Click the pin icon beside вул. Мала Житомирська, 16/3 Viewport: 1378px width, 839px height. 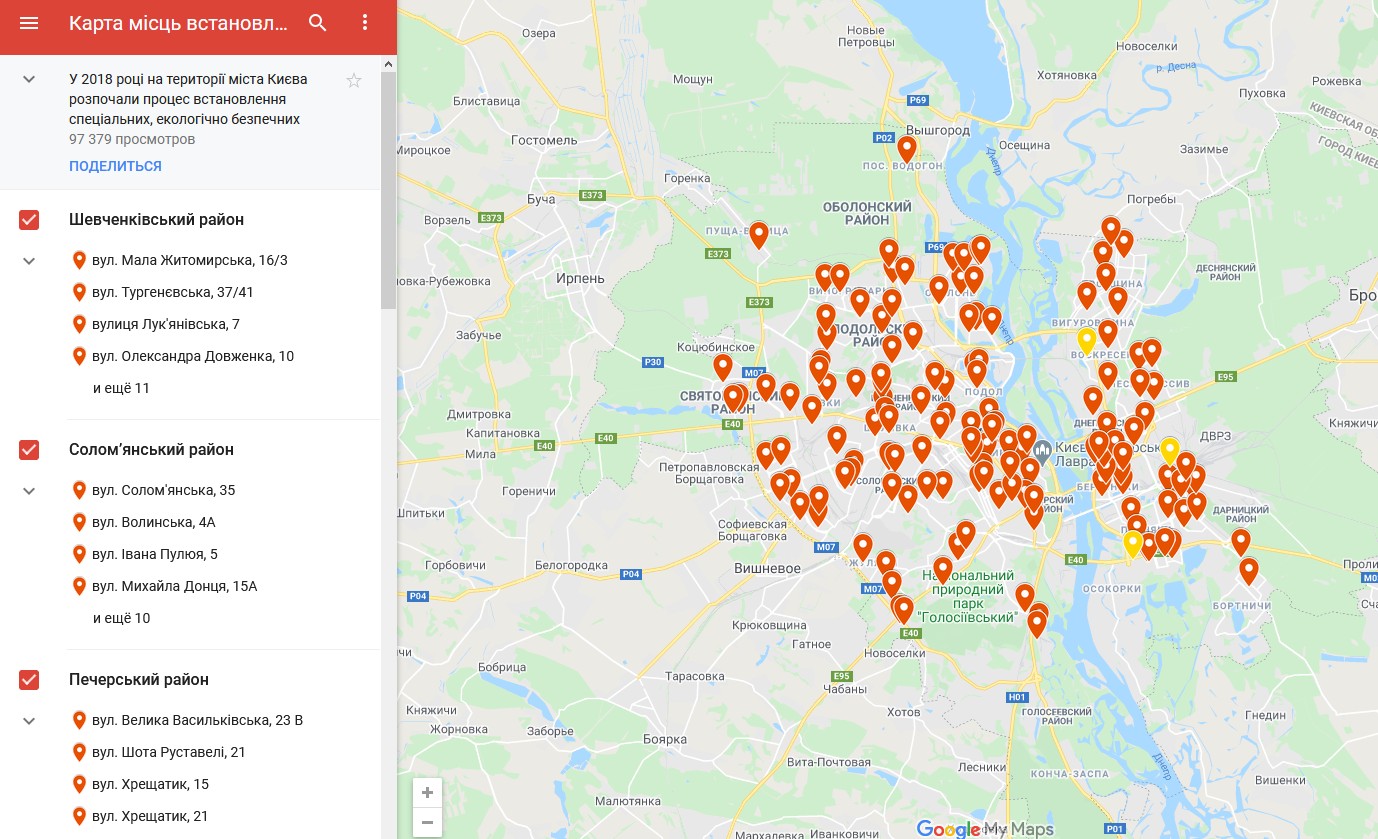click(x=80, y=260)
